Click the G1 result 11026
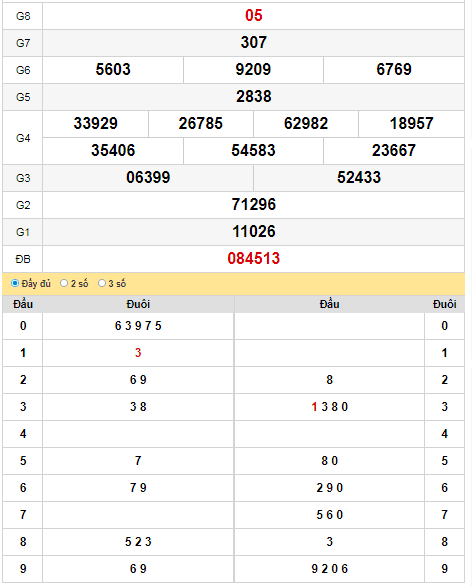The width and height of the screenshot is (472, 586). point(253,232)
